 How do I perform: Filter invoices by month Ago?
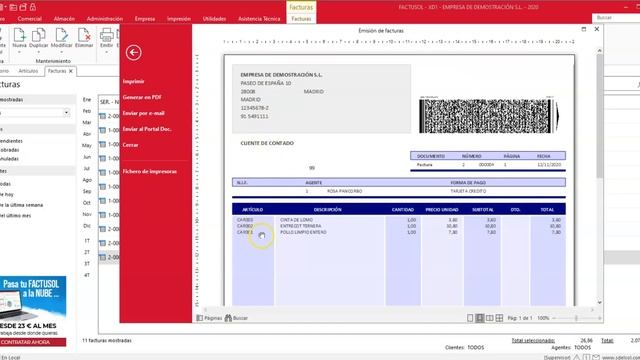coord(87,180)
